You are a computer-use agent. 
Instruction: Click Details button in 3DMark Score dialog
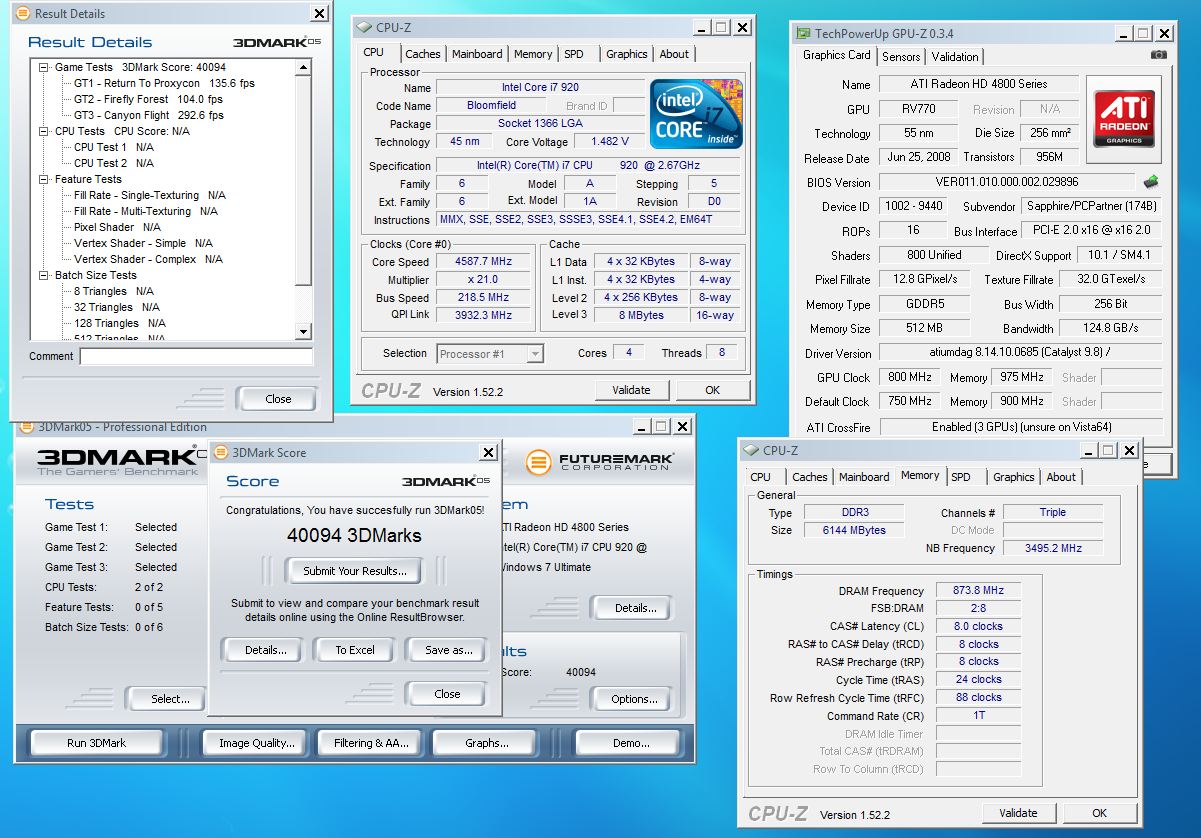pyautogui.click(x=265, y=650)
